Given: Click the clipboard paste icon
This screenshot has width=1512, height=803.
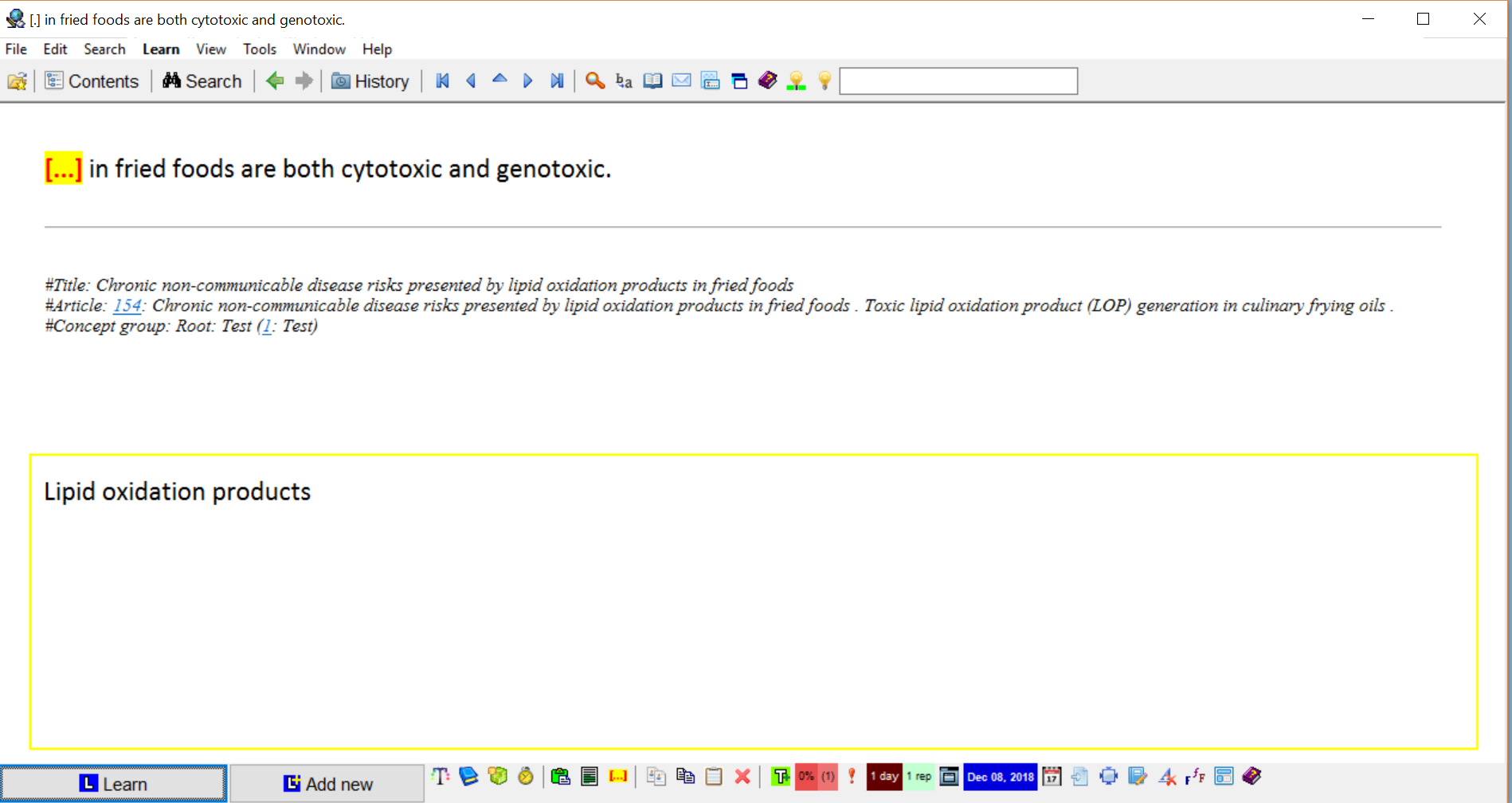Looking at the screenshot, I should [x=714, y=776].
